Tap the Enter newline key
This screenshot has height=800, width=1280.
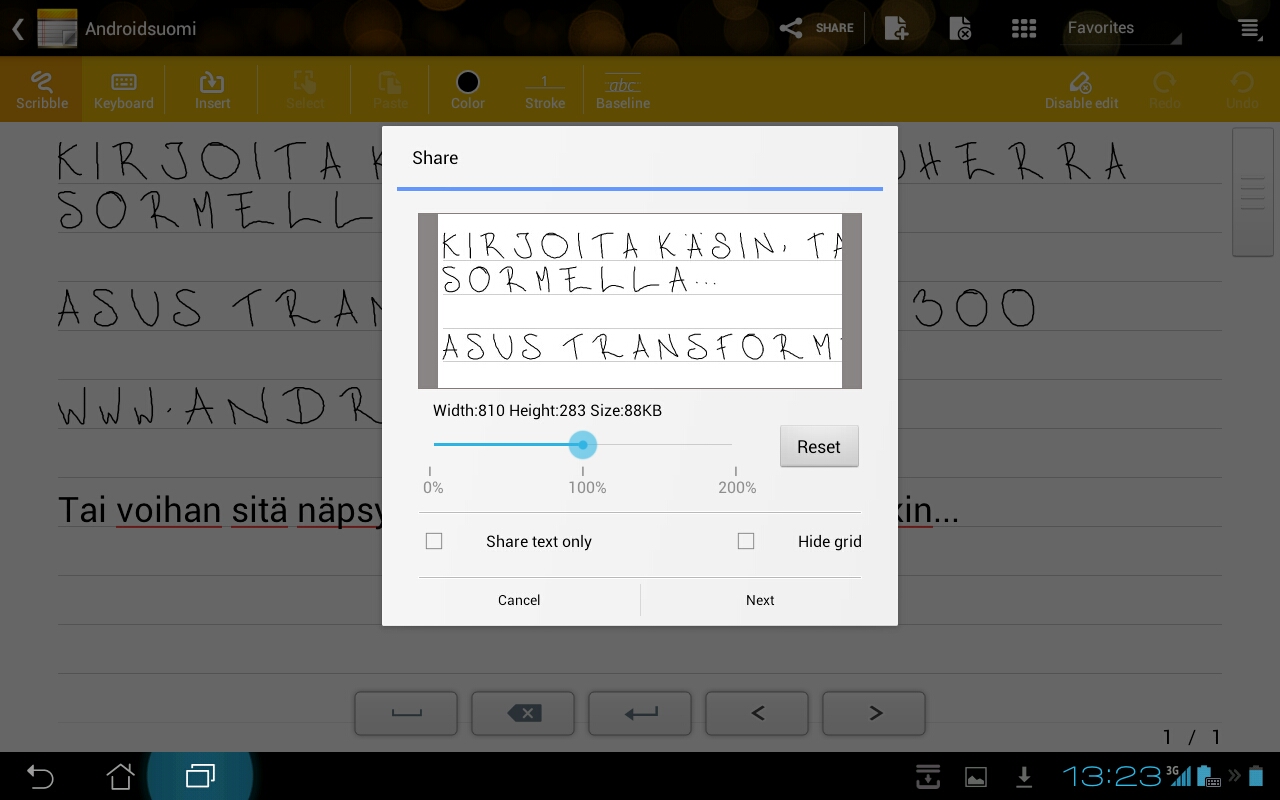(x=640, y=714)
